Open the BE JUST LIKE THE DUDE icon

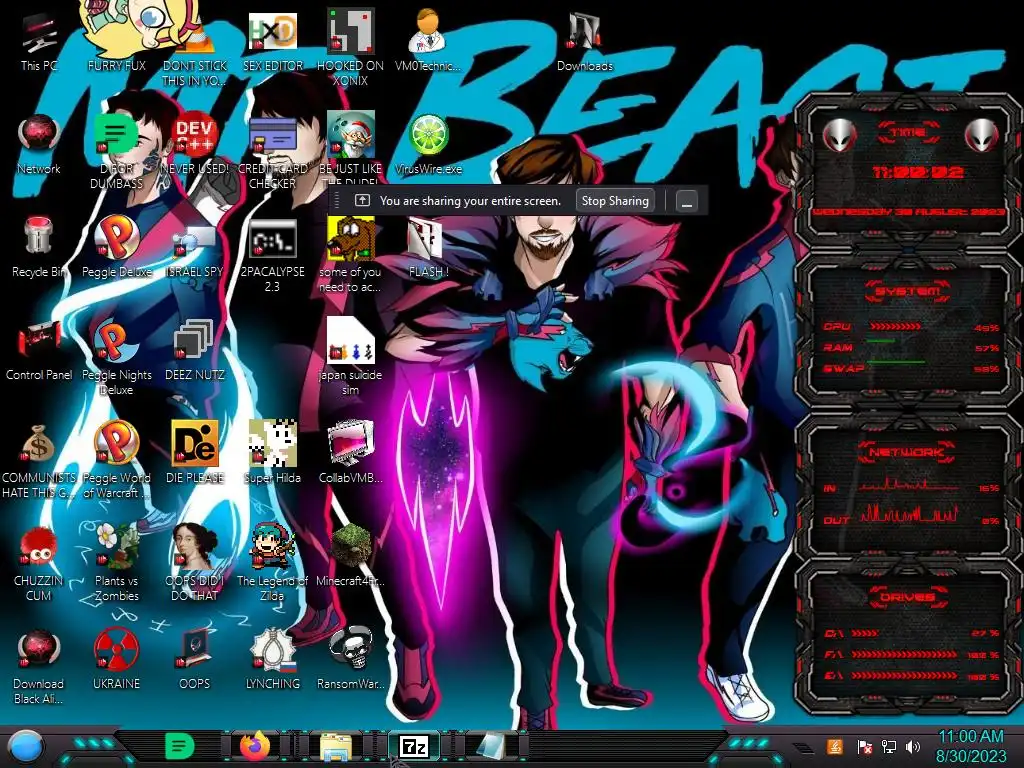click(351, 149)
